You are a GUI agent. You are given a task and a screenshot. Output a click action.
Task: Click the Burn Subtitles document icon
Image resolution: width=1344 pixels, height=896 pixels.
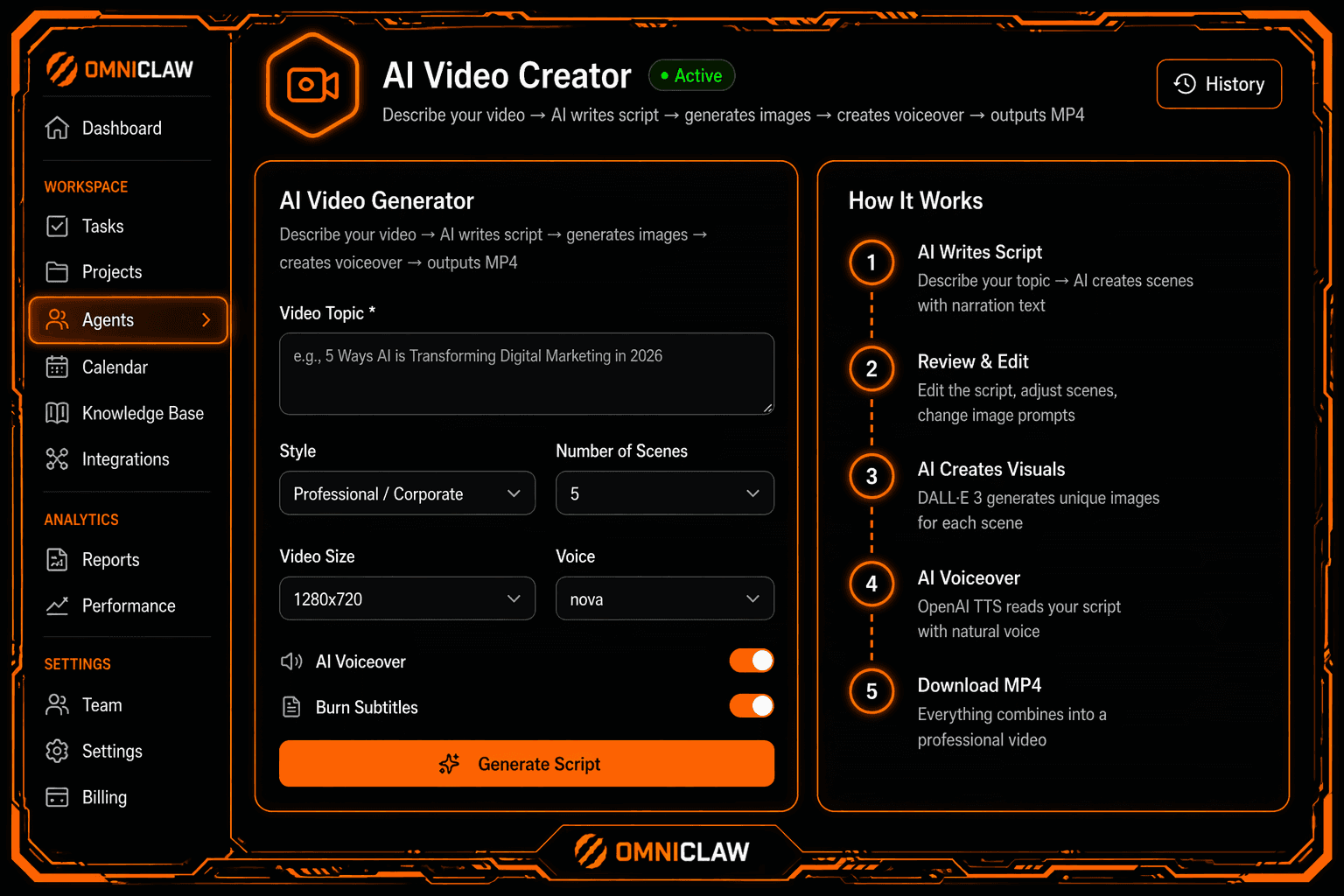tap(291, 707)
